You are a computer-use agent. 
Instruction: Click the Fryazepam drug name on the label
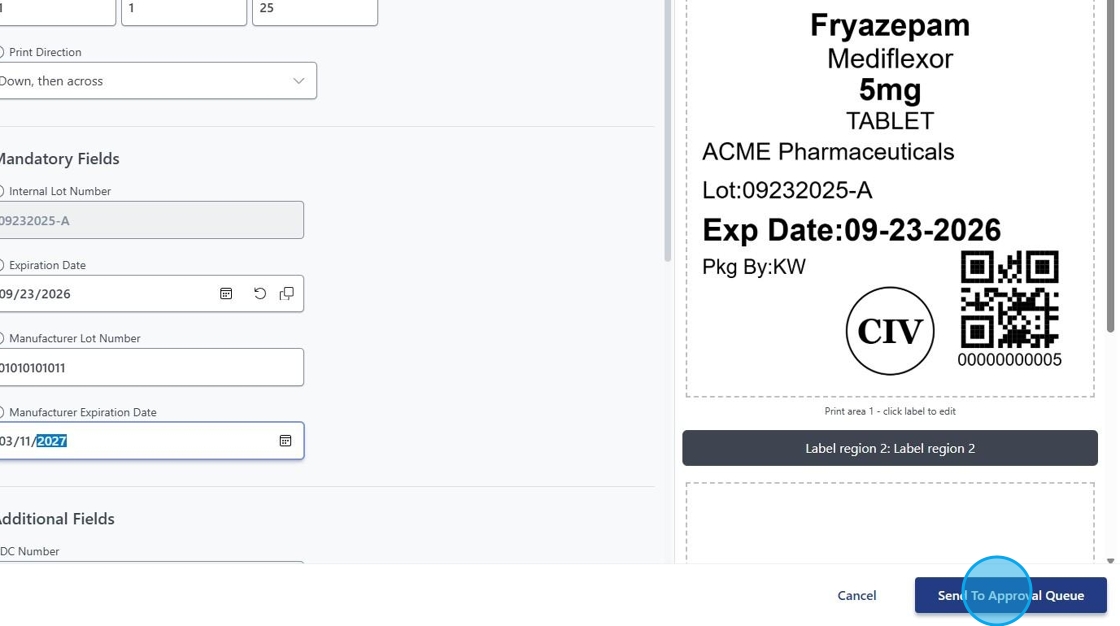tap(889, 25)
